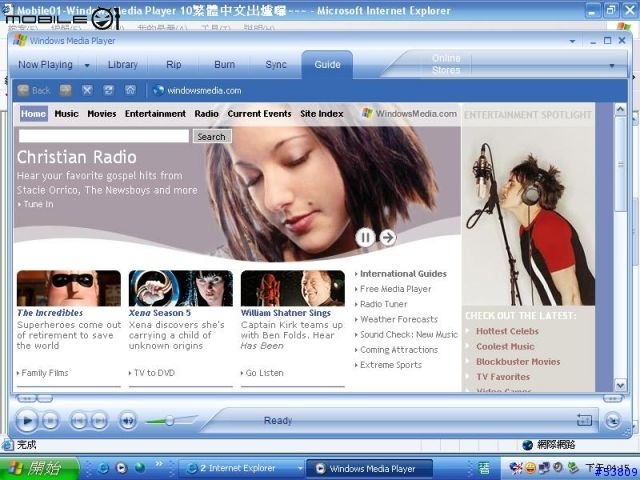
Task: Open the William Shatner Sings thumbnail
Action: click(x=293, y=288)
